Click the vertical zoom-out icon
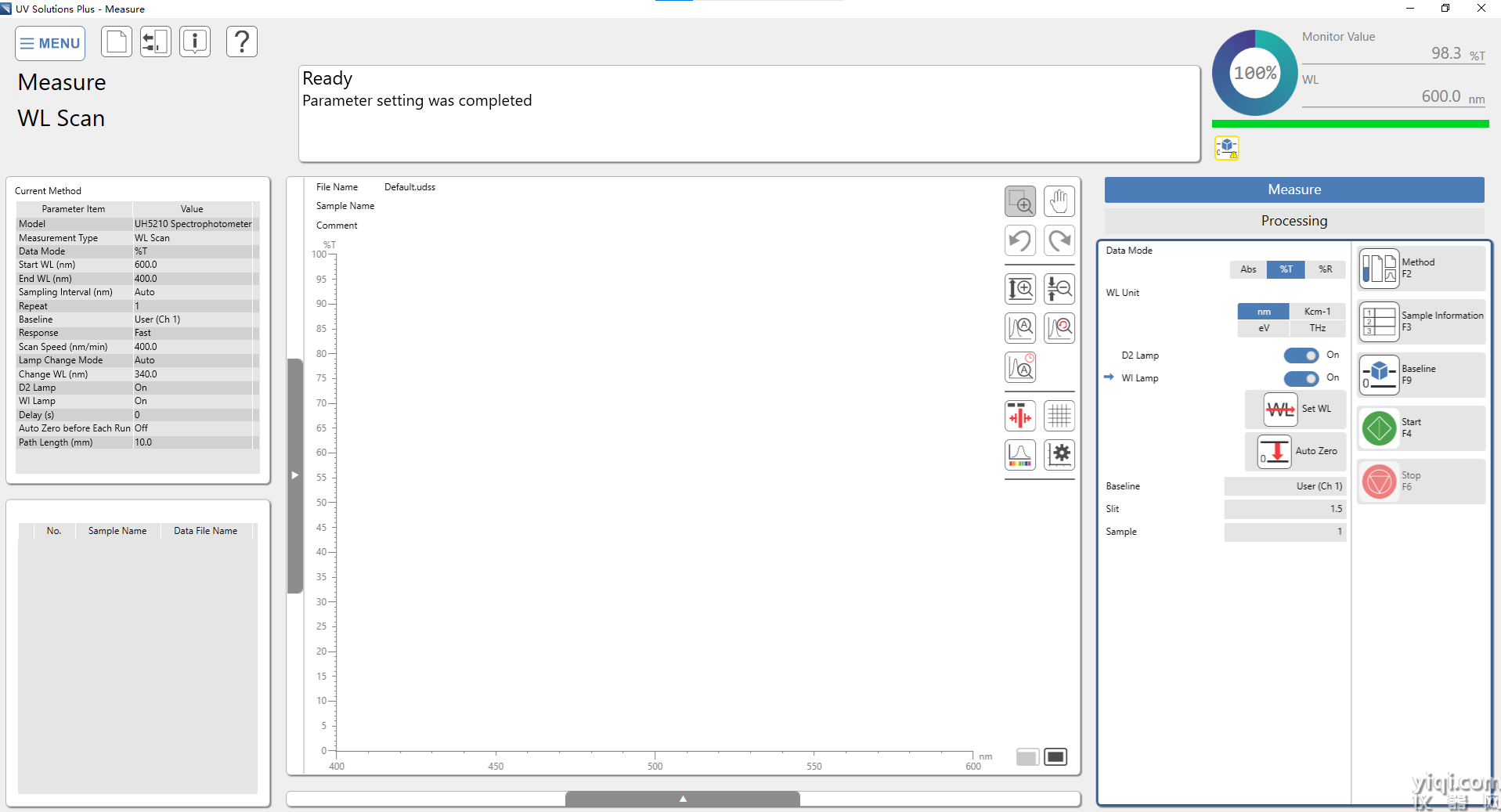The image size is (1501, 812). (x=1059, y=289)
